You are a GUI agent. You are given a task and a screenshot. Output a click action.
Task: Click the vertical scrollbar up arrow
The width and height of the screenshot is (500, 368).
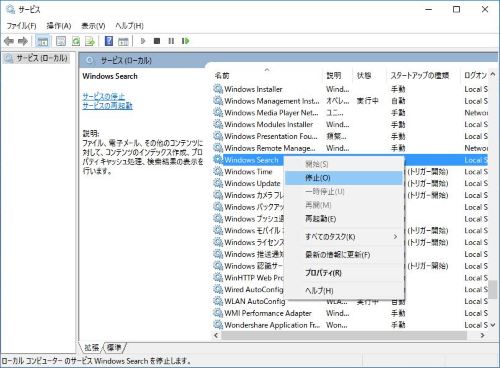pyautogui.click(x=493, y=75)
